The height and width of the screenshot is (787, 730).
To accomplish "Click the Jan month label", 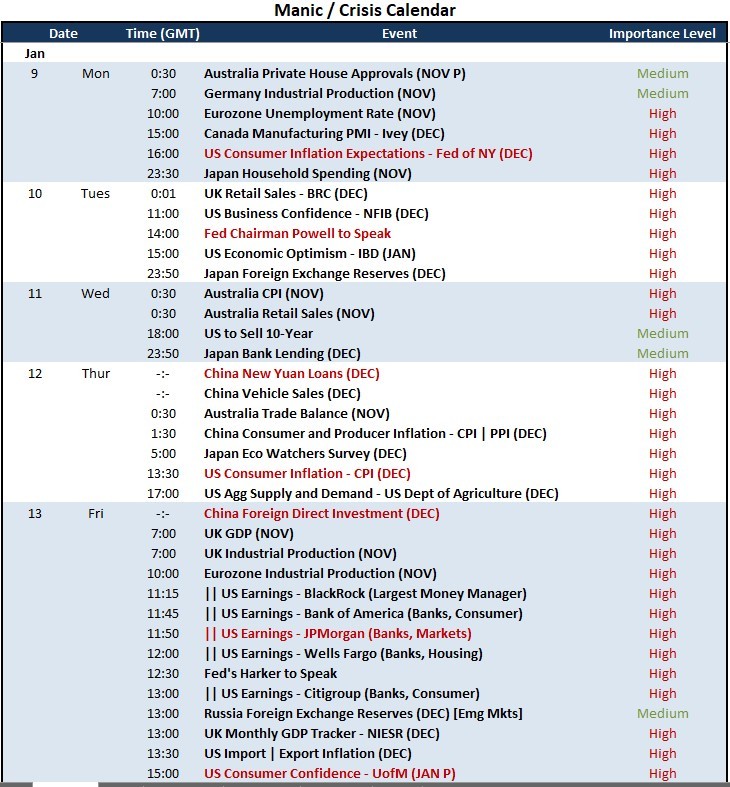I will [x=35, y=54].
